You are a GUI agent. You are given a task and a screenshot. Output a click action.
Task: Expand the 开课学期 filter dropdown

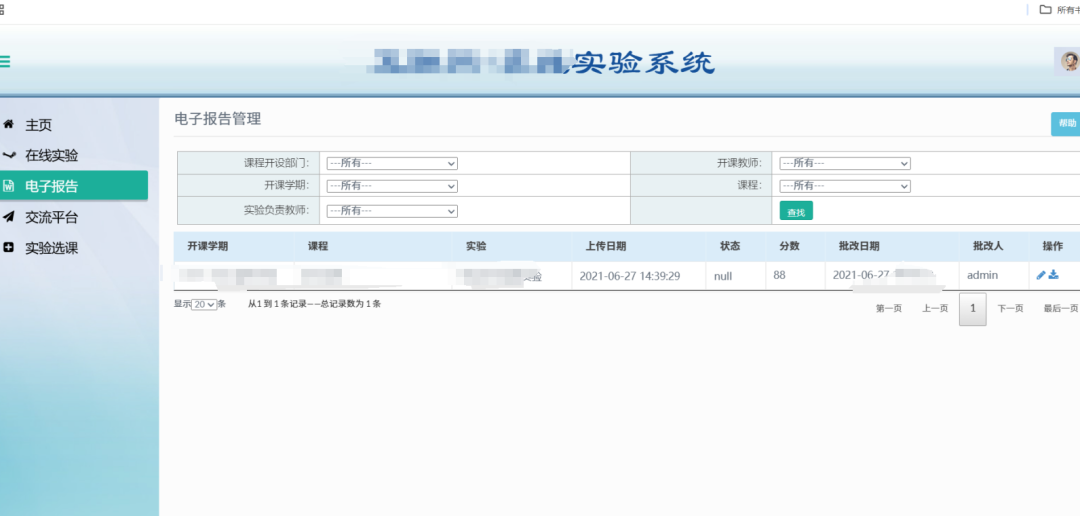pos(392,186)
